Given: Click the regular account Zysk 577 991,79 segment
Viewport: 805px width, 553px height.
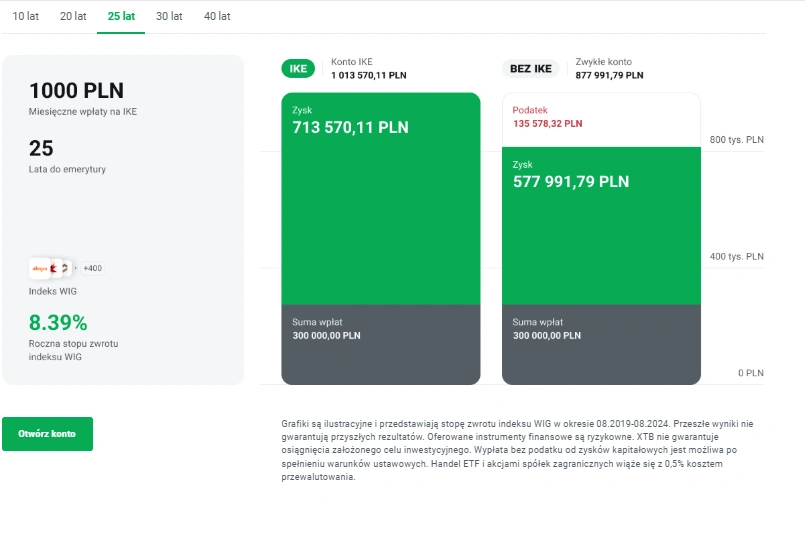Looking at the screenshot, I should click(x=601, y=226).
